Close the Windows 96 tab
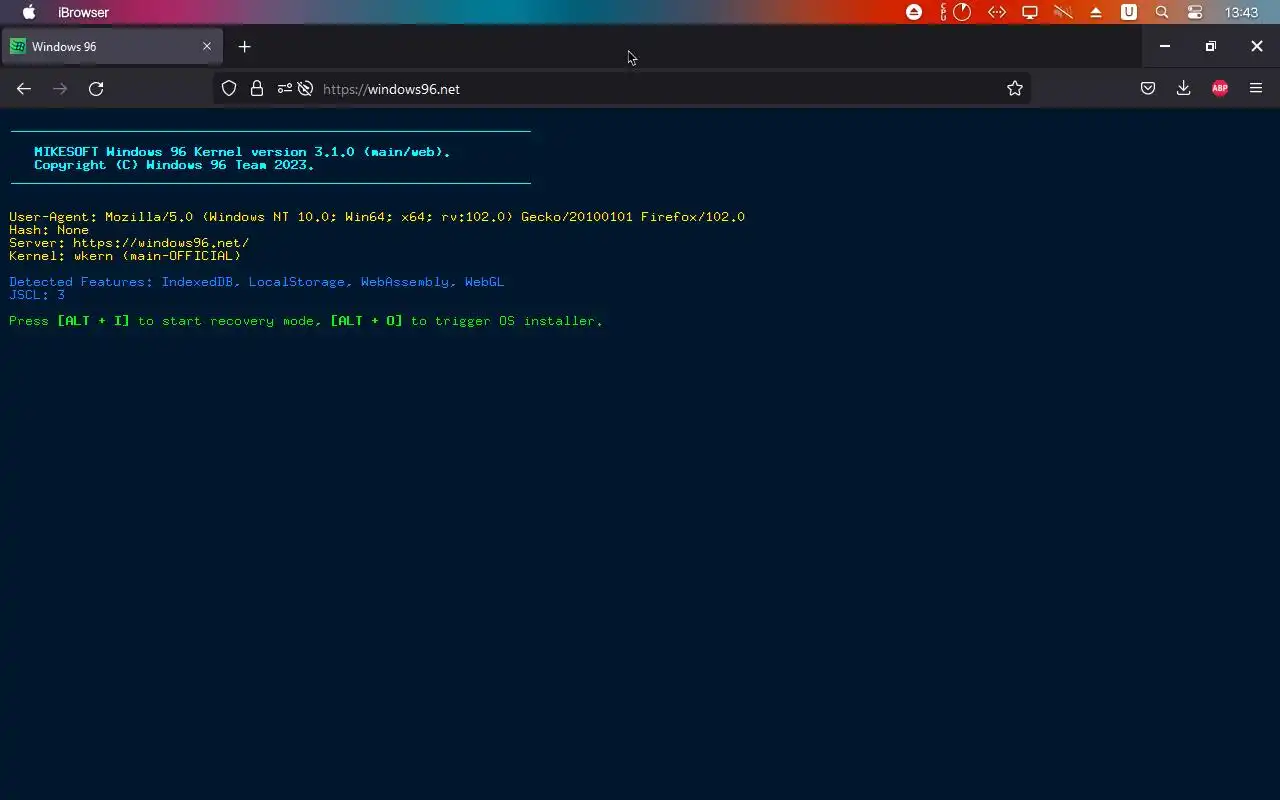 tap(207, 46)
